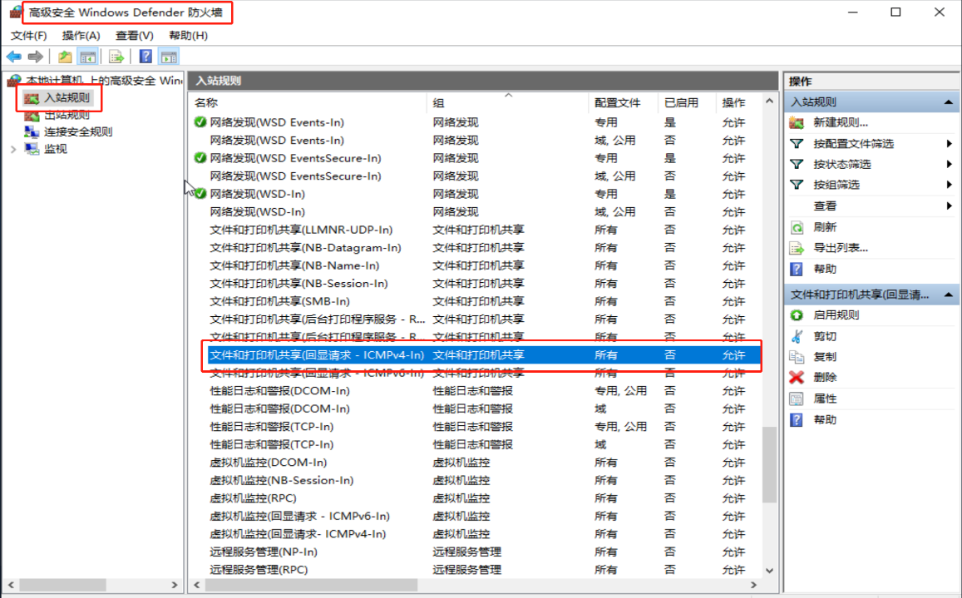The image size is (962, 598).
Task: Click the 导出列表 icon in actions pane
Action: (796, 248)
